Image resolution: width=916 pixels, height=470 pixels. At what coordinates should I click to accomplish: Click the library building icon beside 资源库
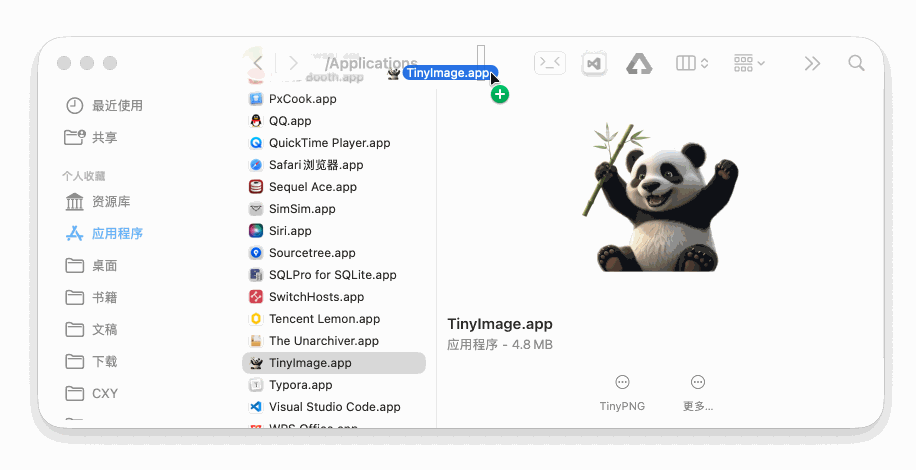74,202
